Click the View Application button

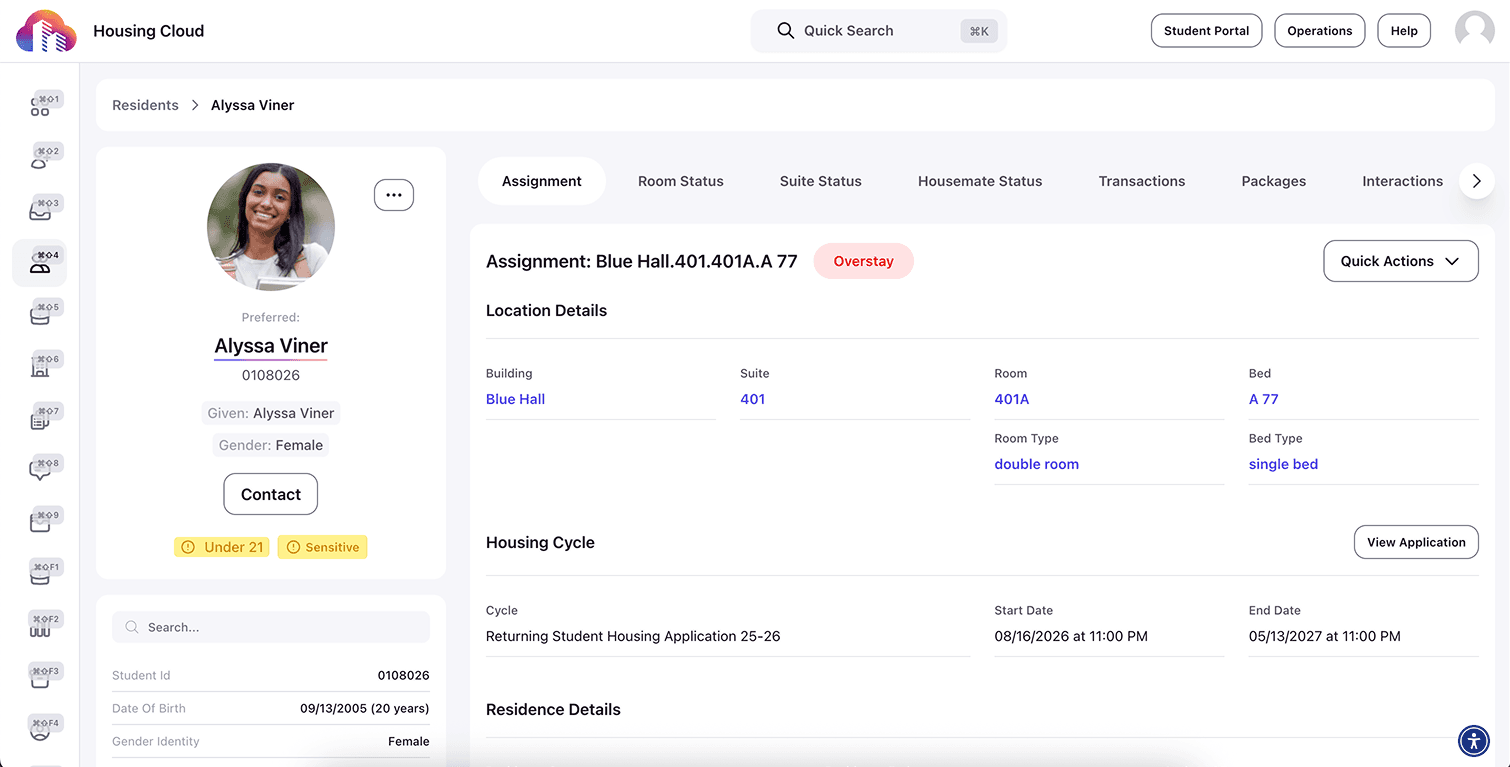(1416, 542)
